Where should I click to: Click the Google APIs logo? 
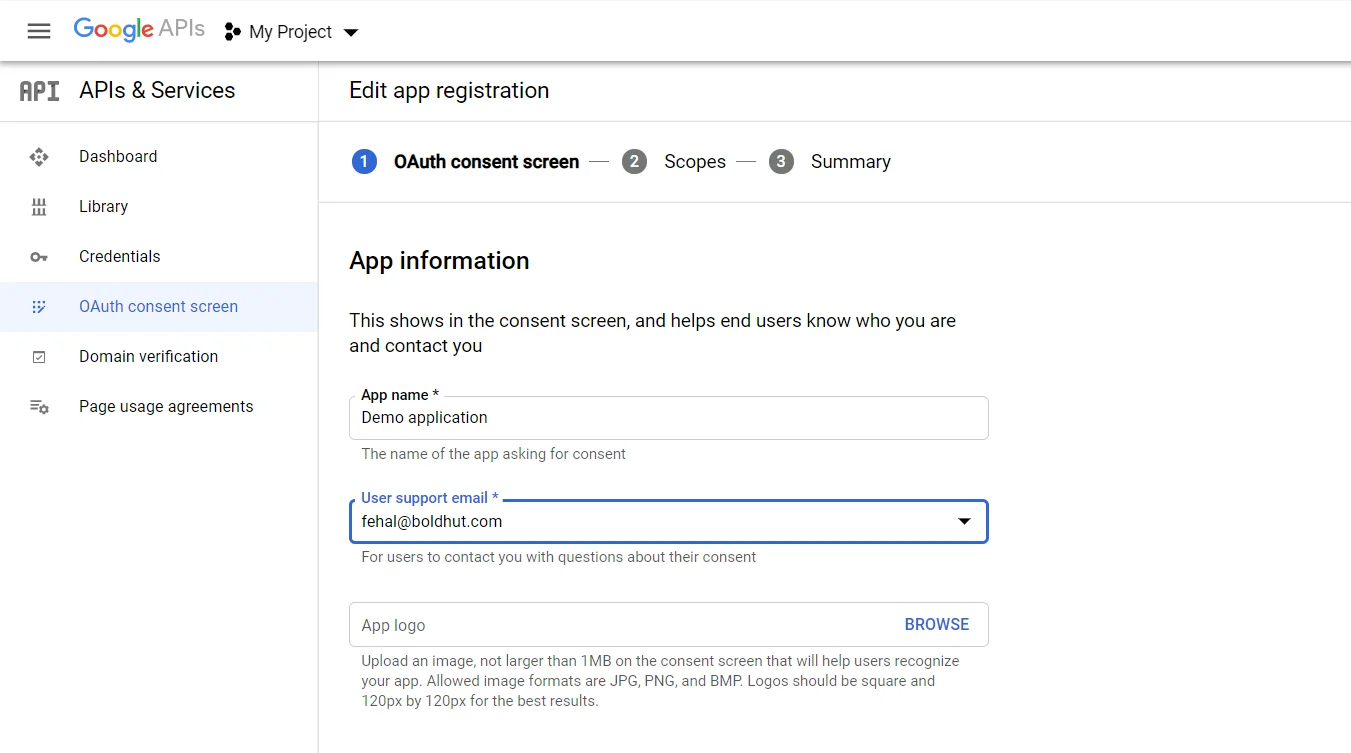tap(139, 29)
